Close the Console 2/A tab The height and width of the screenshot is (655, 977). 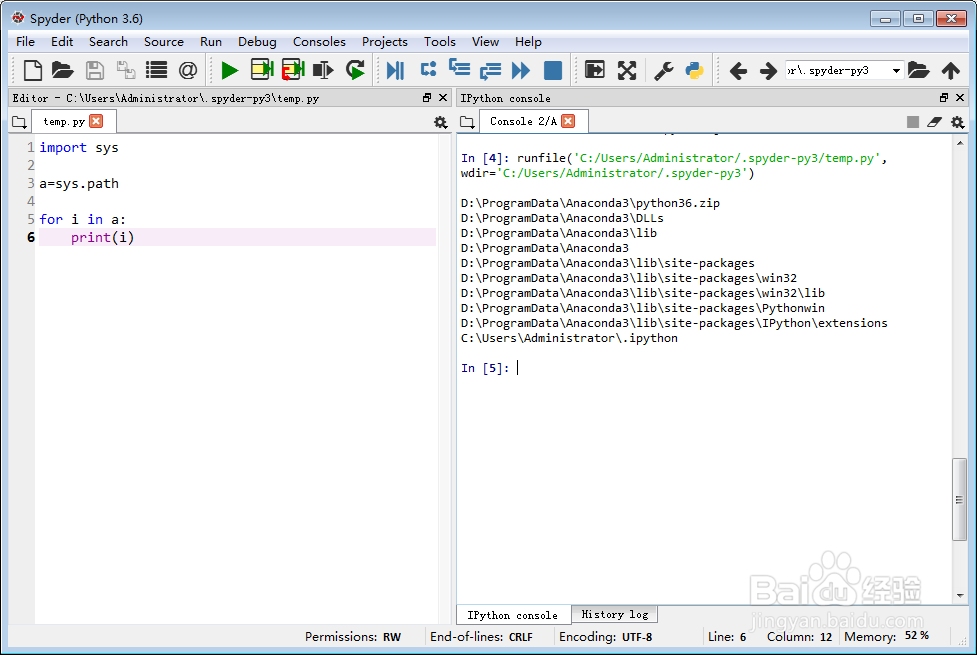pyautogui.click(x=568, y=121)
